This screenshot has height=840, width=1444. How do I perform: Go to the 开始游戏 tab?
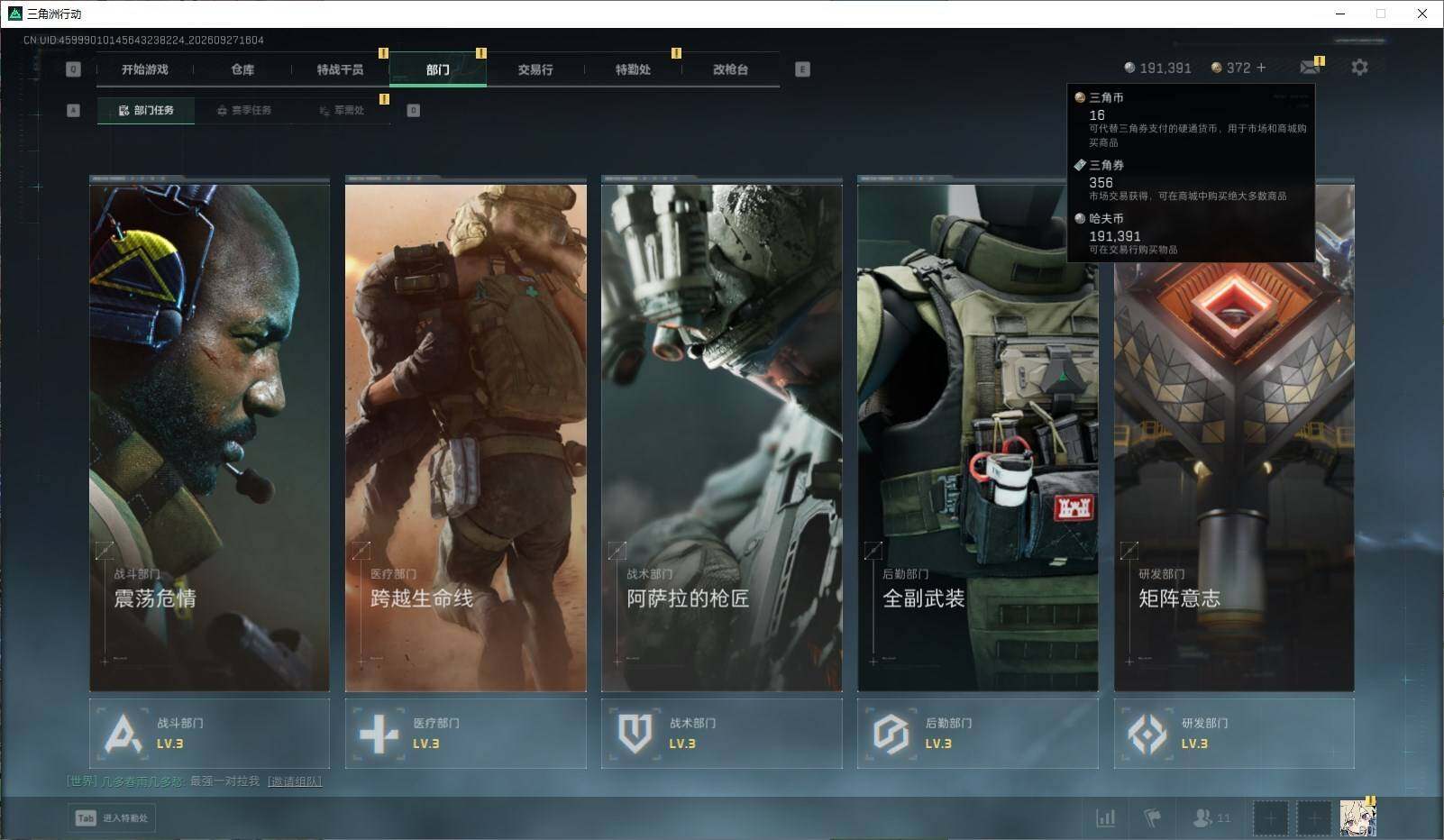[x=145, y=69]
